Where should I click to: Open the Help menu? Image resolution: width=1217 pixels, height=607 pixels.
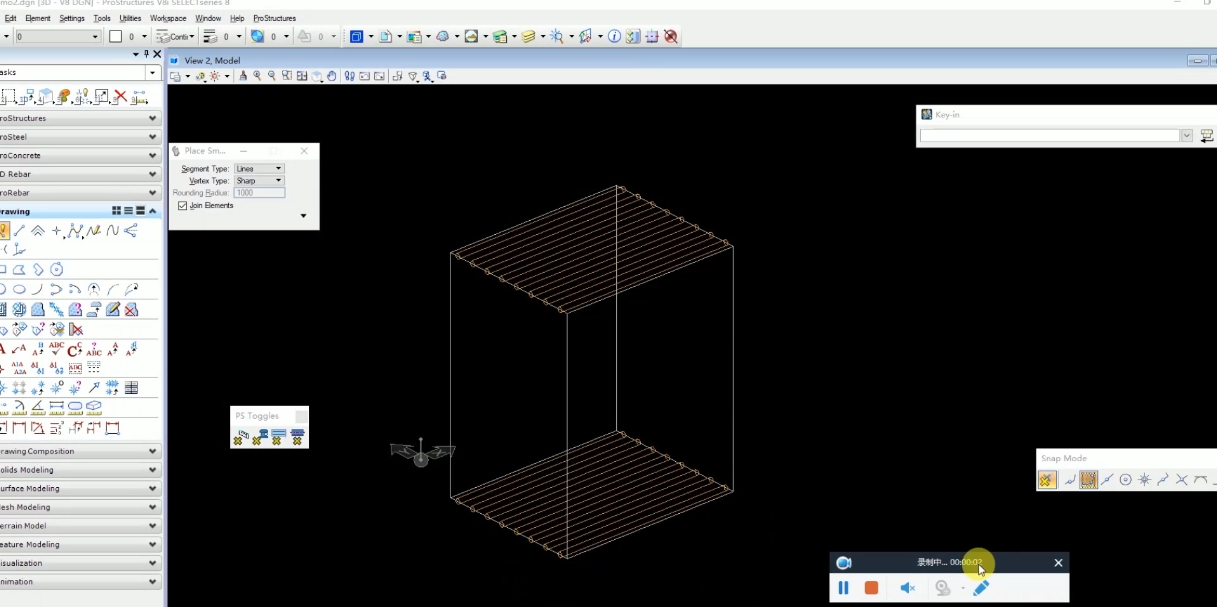click(x=237, y=18)
